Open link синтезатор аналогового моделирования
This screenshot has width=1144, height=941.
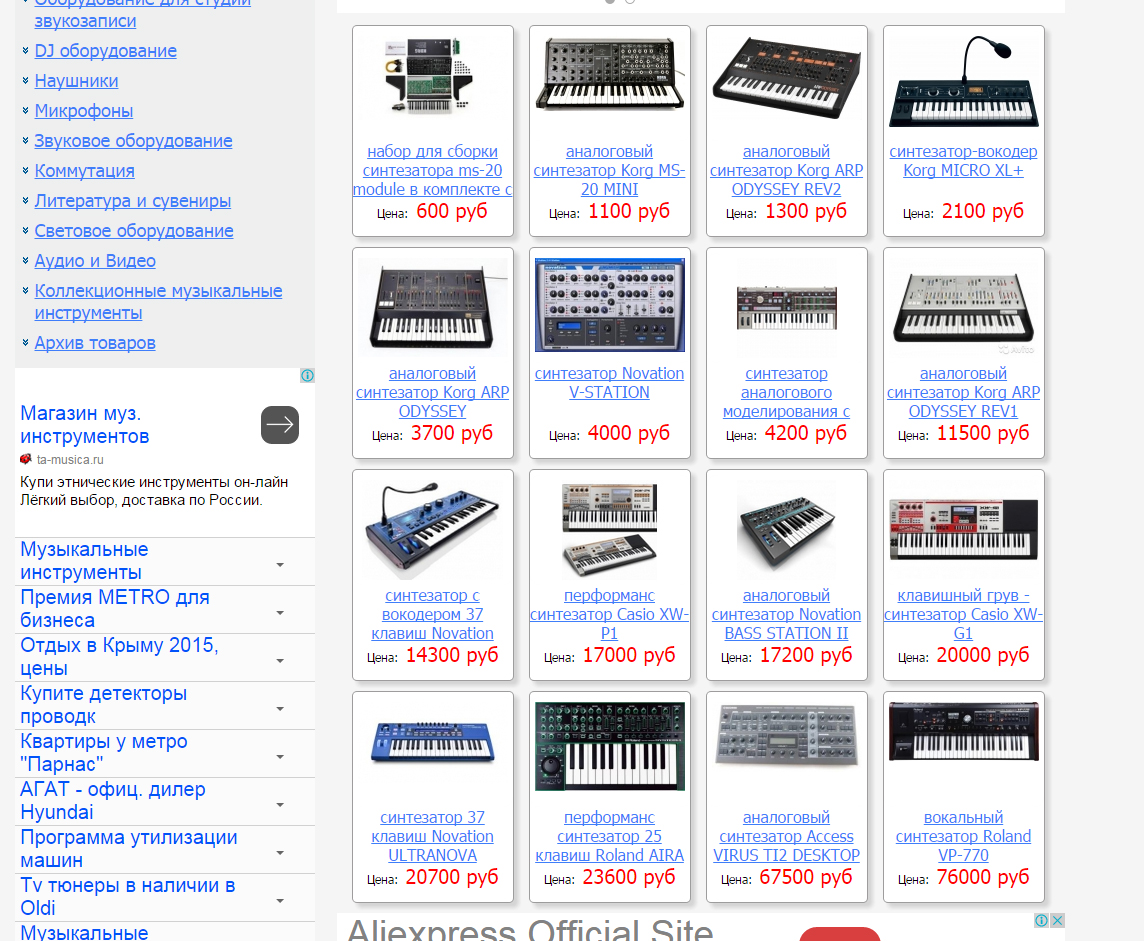tap(786, 392)
